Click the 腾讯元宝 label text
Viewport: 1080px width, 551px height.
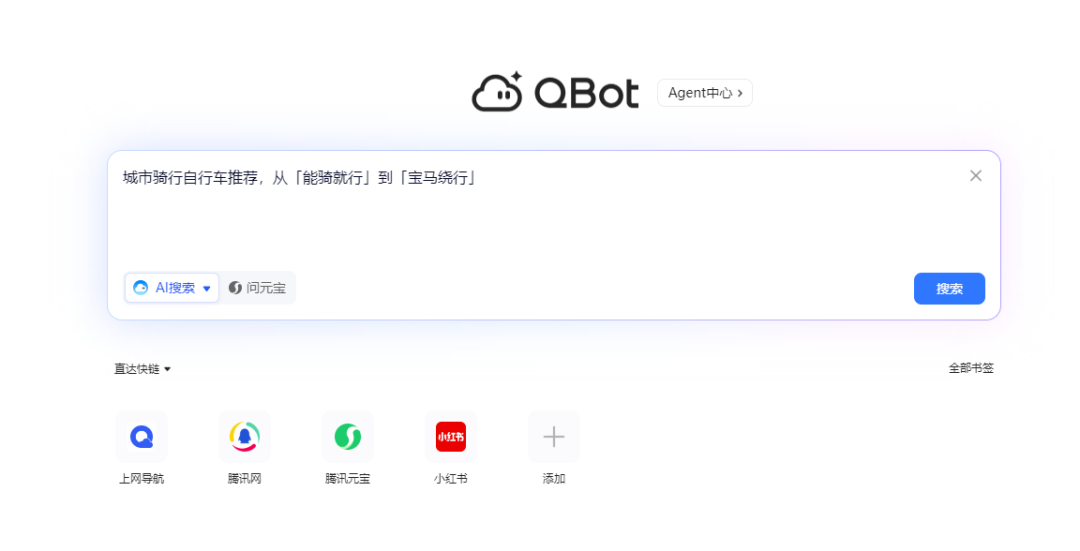348,479
